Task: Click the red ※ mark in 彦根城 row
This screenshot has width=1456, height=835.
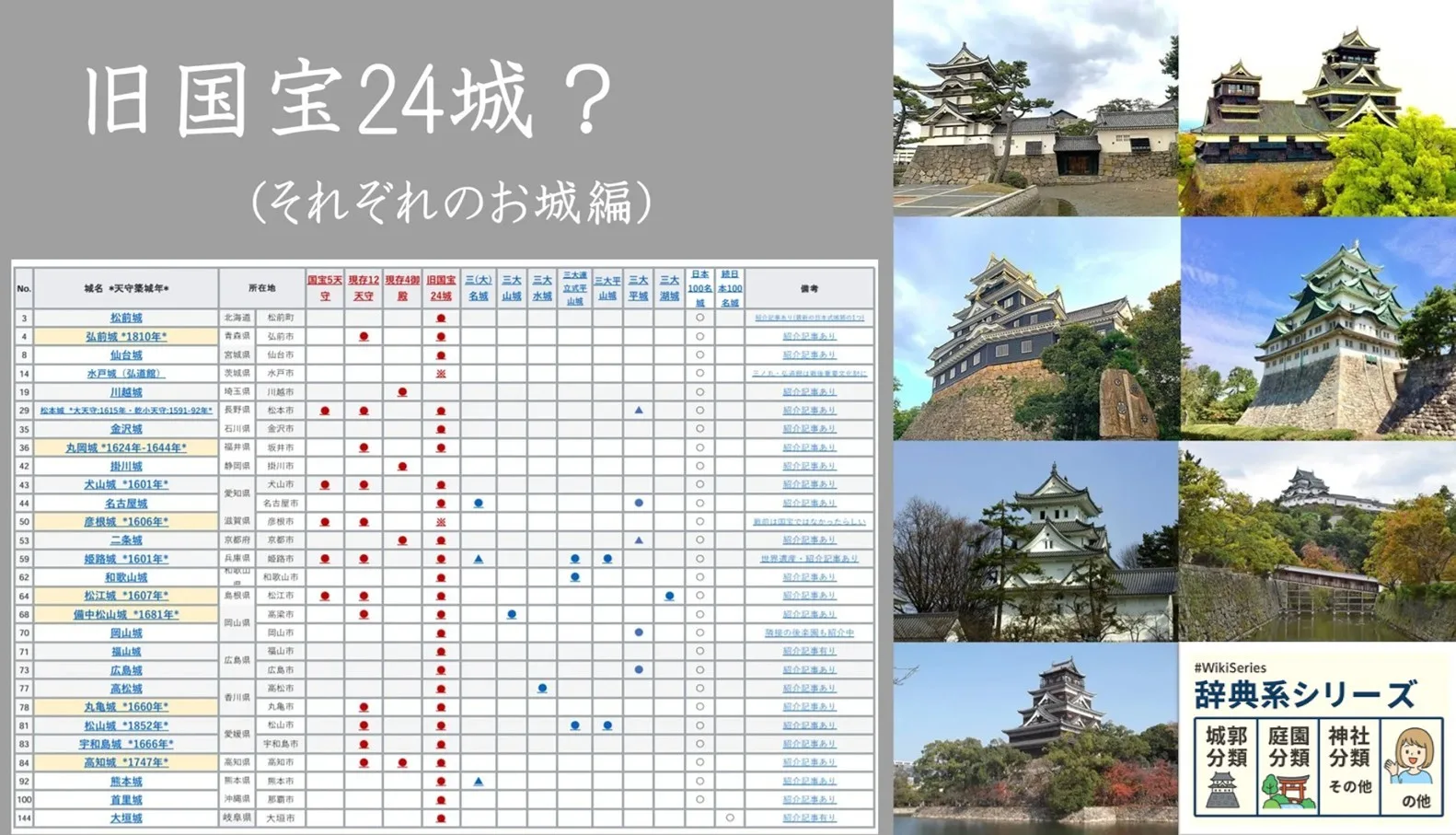Action: pos(441,521)
